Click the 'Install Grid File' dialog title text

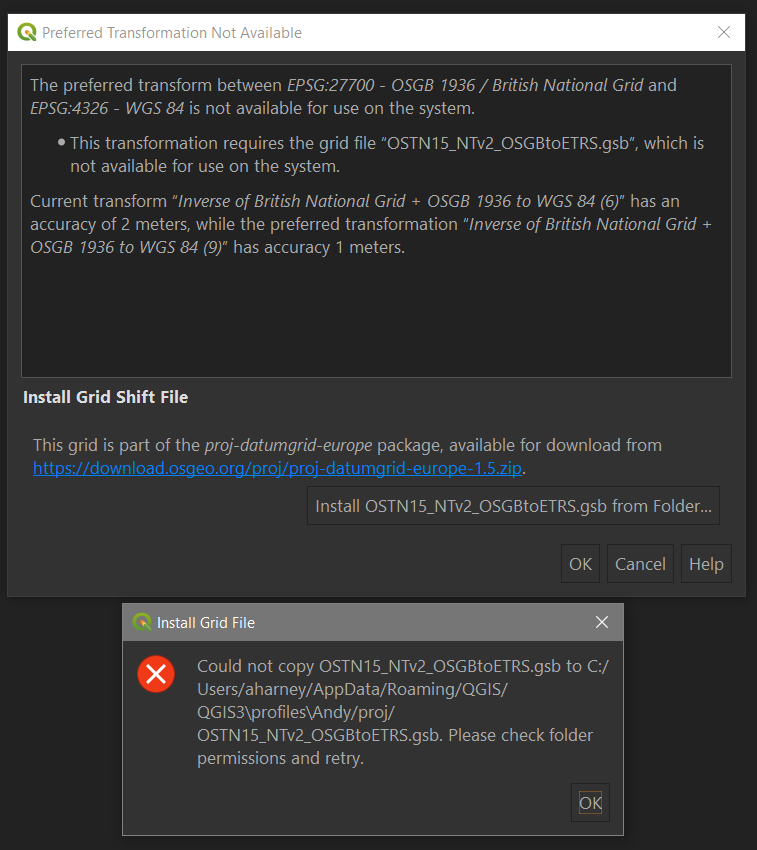point(206,622)
